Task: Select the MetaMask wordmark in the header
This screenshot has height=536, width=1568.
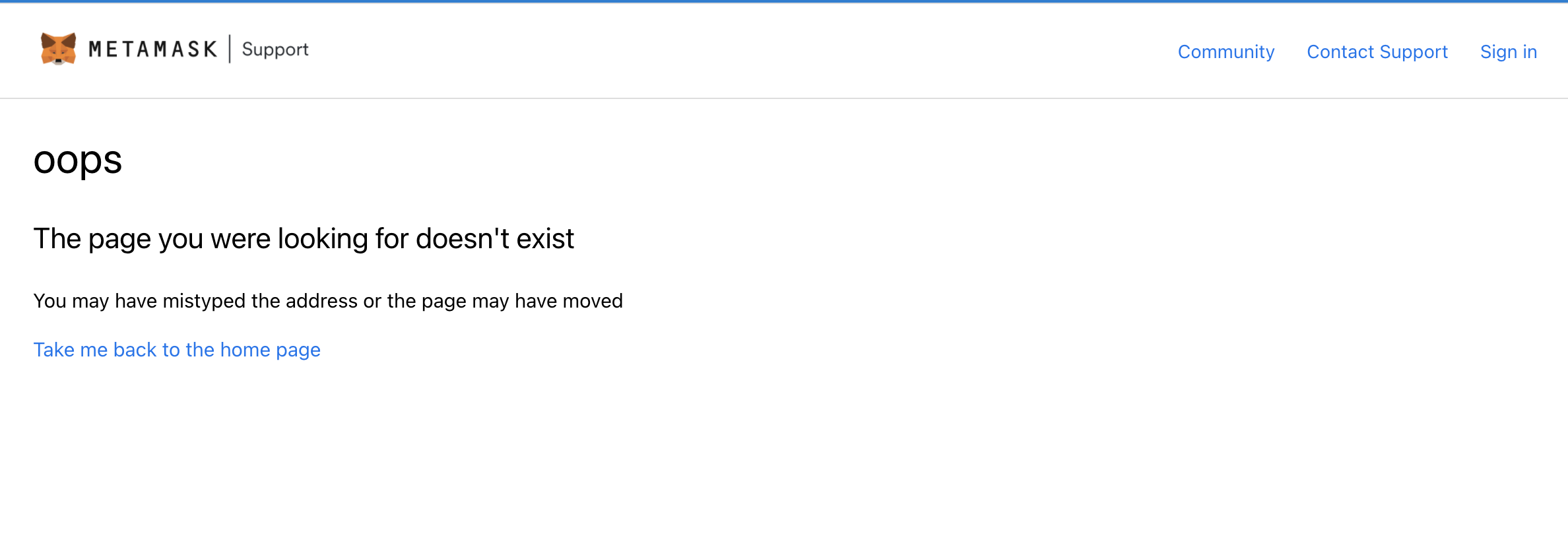Action: point(153,48)
